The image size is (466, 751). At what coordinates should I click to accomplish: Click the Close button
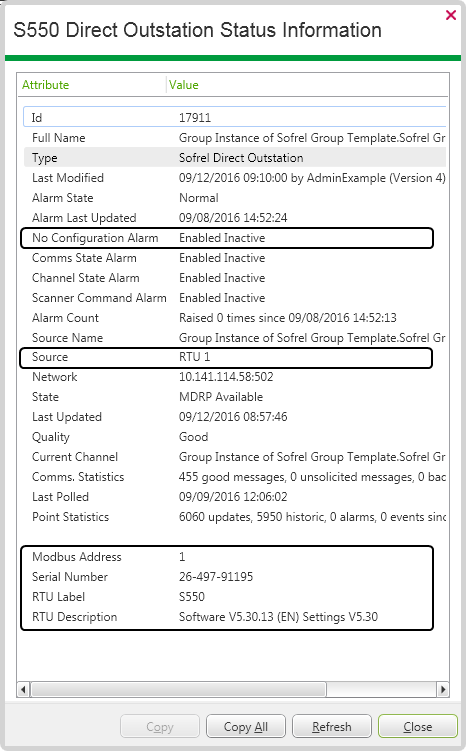[418, 727]
